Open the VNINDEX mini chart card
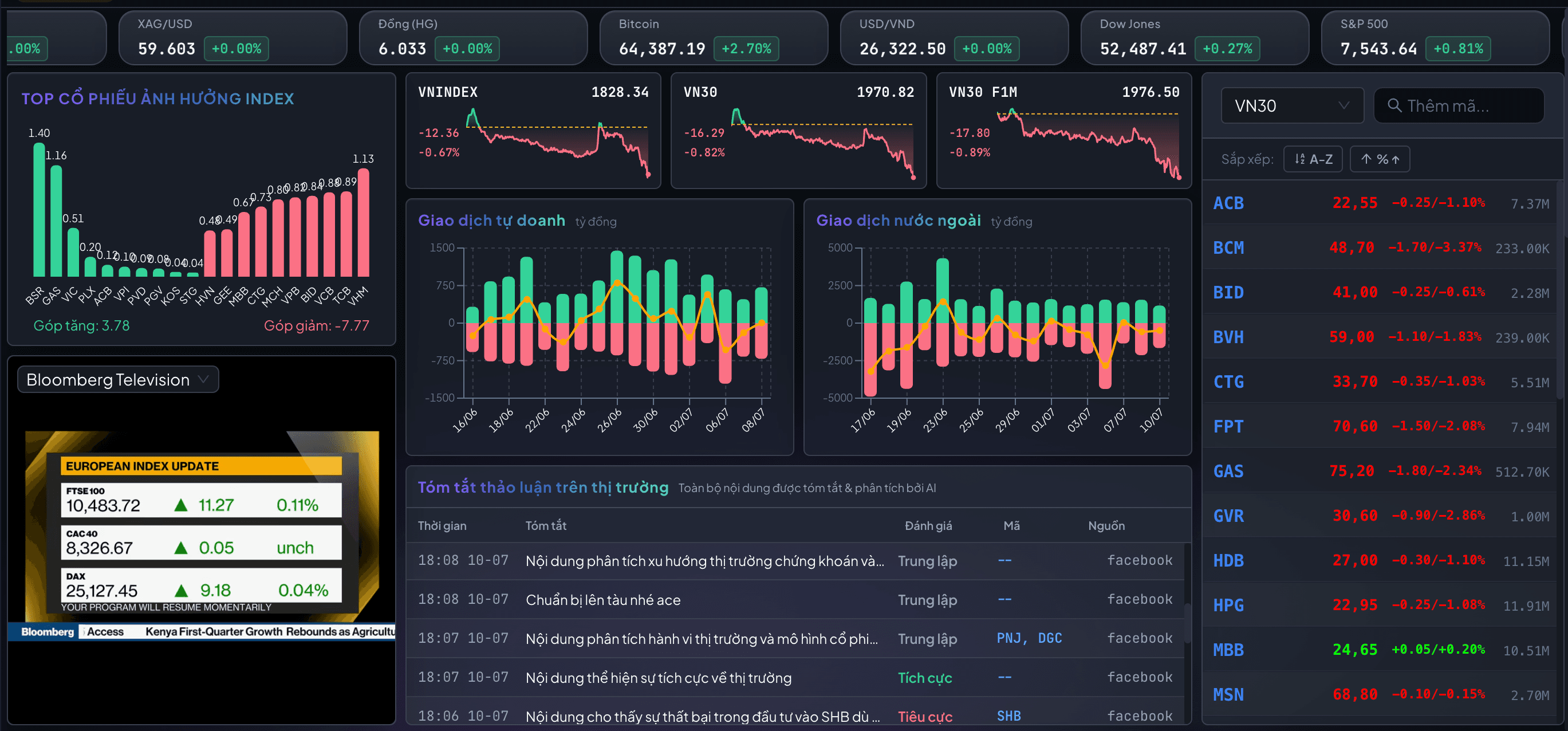 (x=533, y=131)
